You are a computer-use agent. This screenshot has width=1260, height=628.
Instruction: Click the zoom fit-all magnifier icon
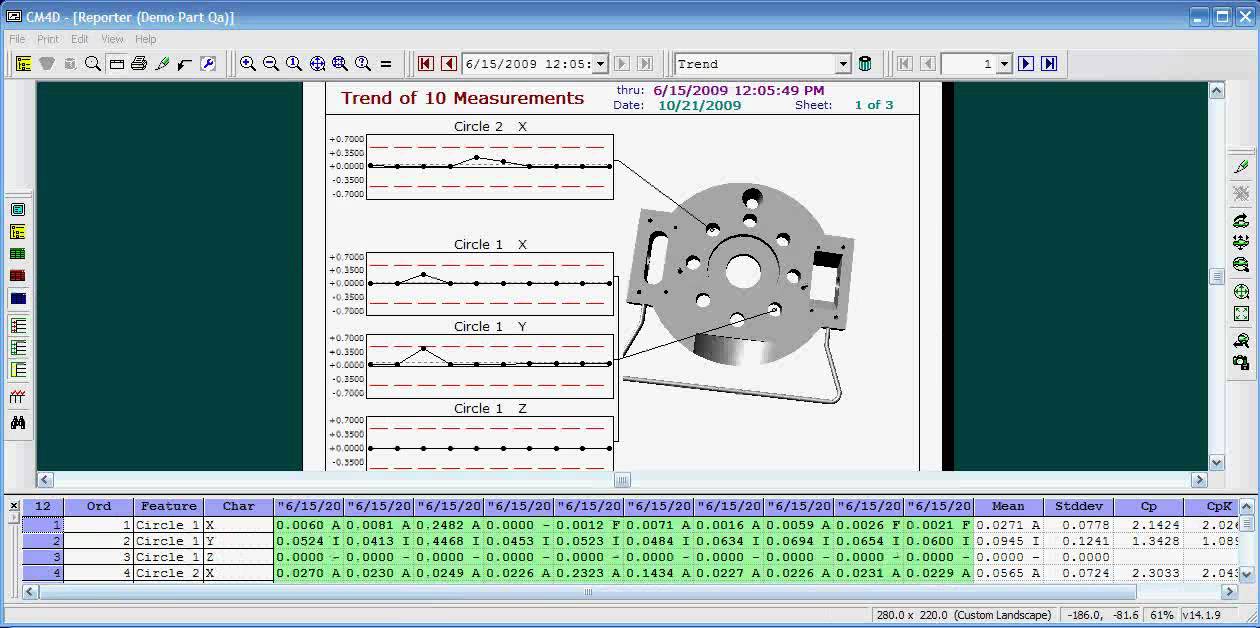[x=340, y=64]
